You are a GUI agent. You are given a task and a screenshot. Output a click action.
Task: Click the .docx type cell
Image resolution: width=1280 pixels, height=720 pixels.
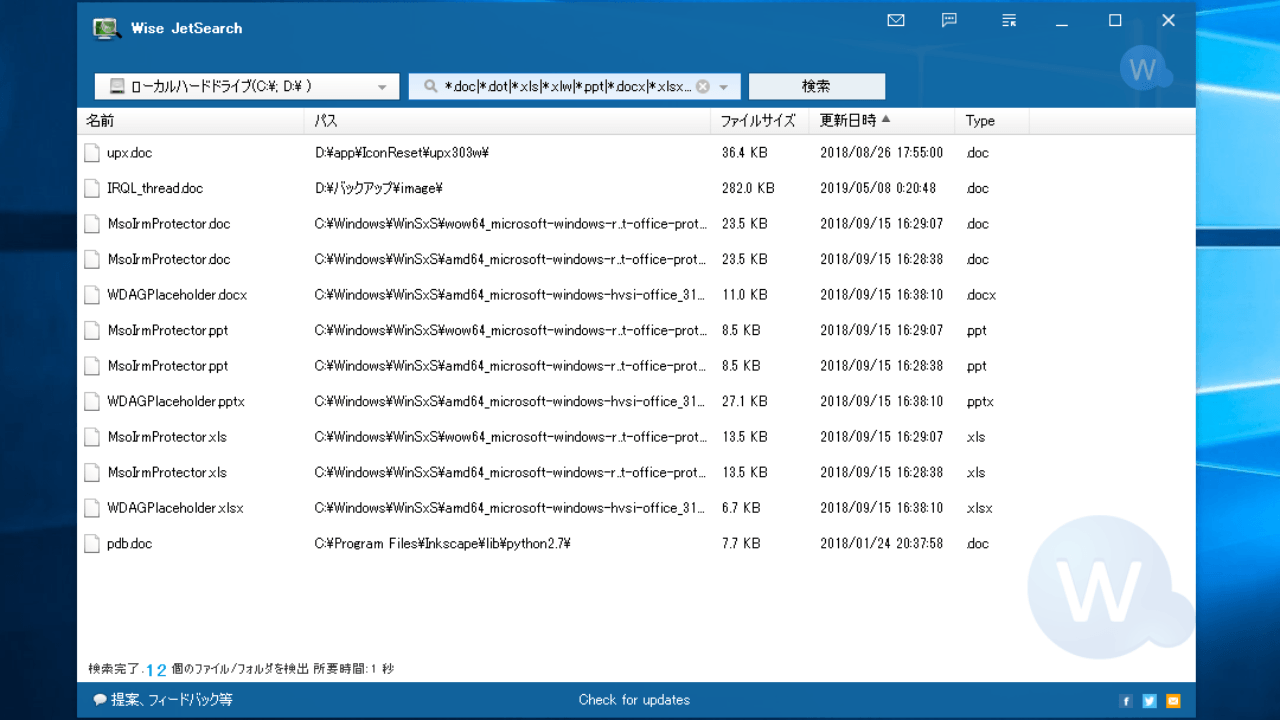coord(981,295)
